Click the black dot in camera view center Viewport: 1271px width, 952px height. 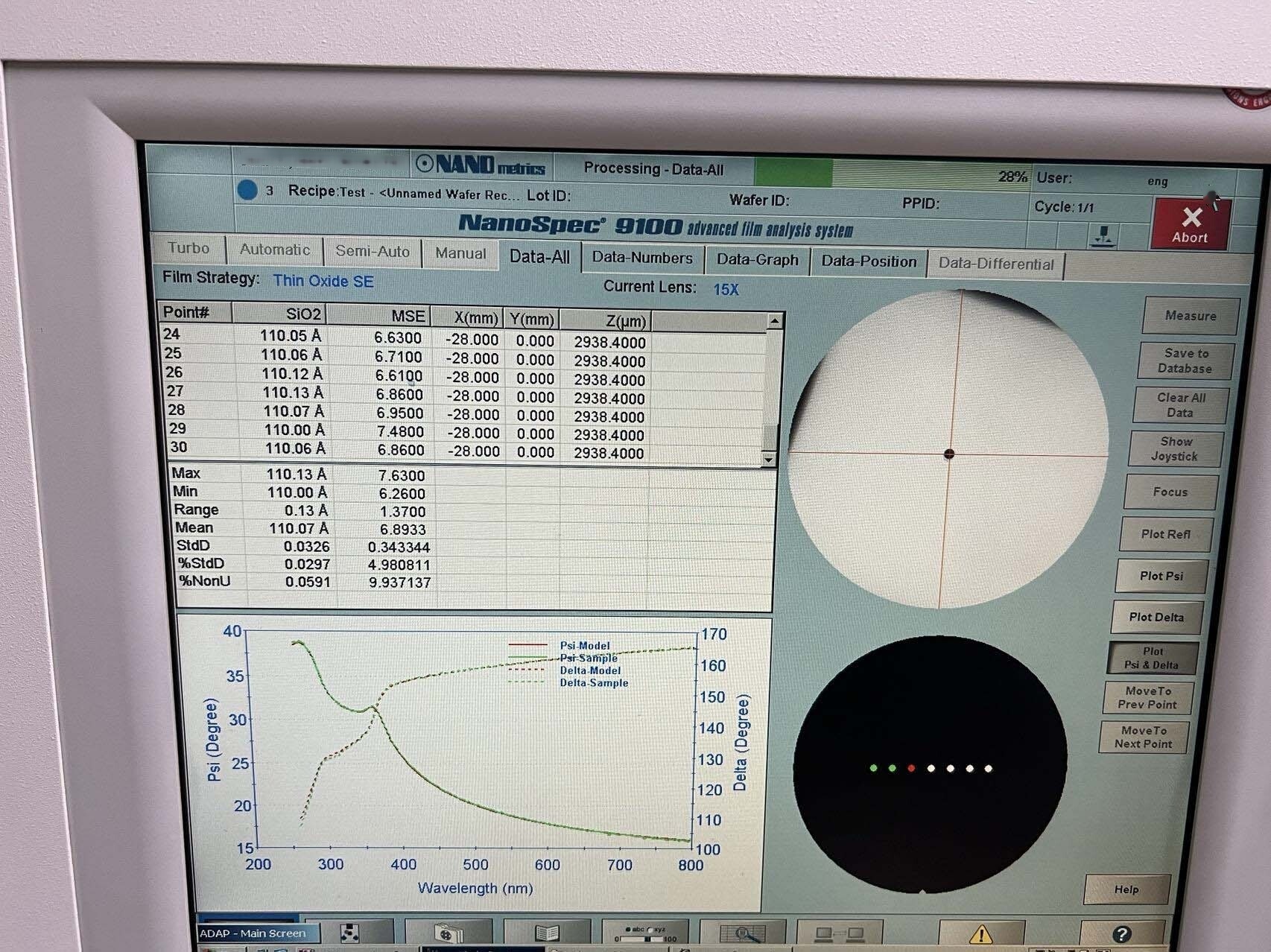coord(949,454)
